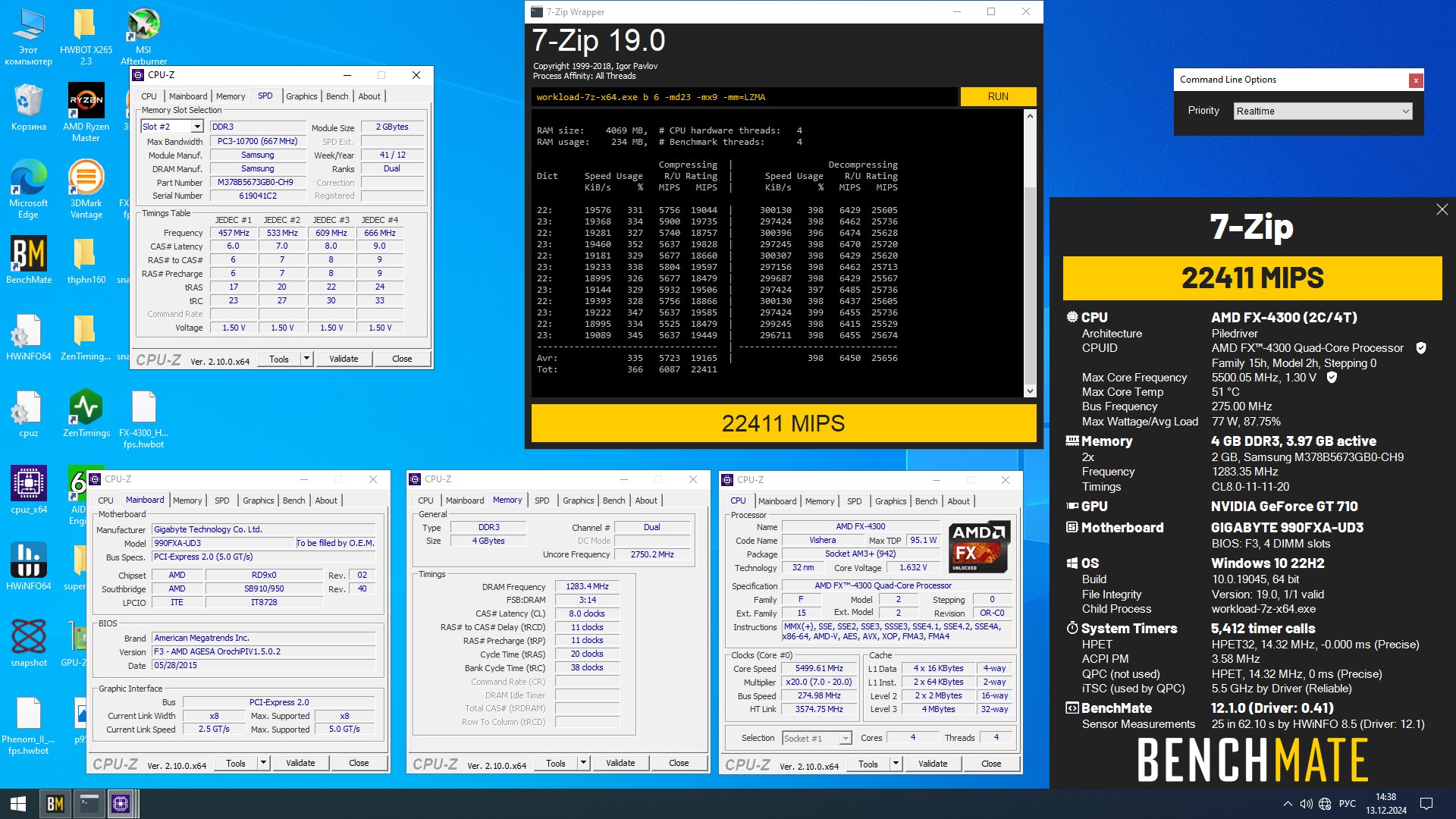Click mainboard Model 990FXA-UD3 field
The height and width of the screenshot is (819, 1456).
click(x=223, y=543)
